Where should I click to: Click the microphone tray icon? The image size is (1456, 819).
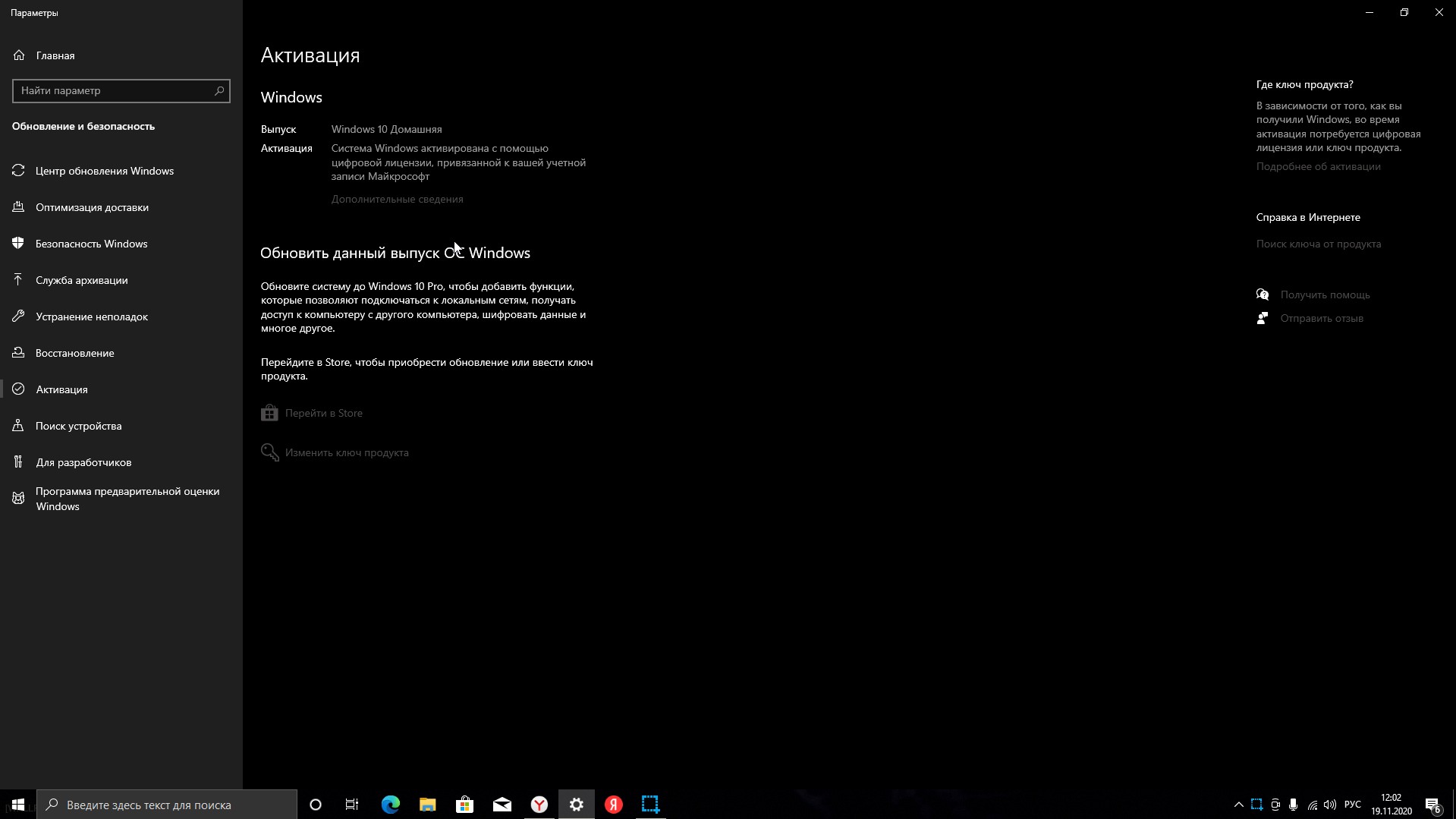pos(1294,805)
